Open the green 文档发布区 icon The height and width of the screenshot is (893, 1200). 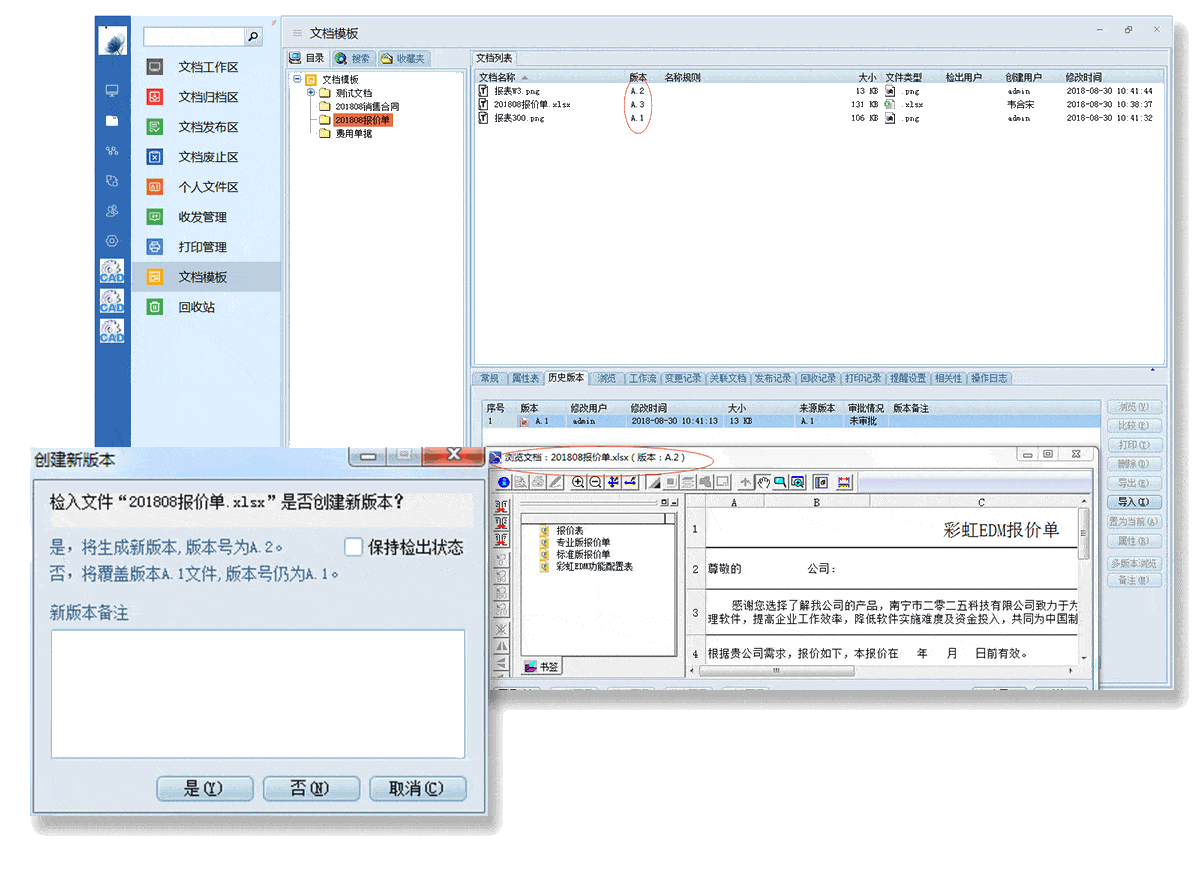pos(155,127)
